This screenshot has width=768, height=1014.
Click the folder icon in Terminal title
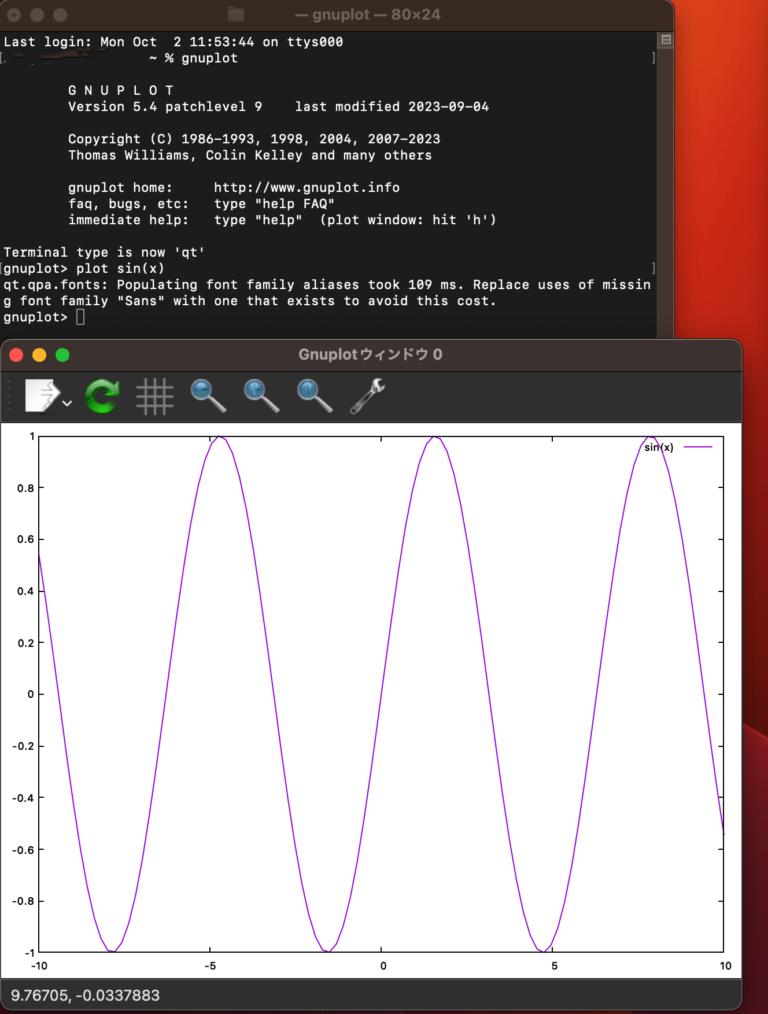[x=236, y=15]
